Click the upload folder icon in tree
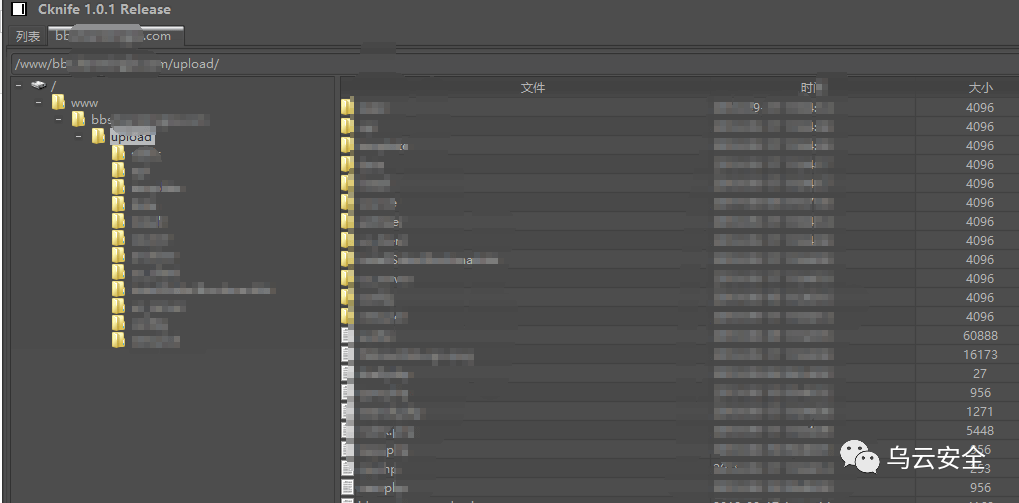 (x=98, y=136)
